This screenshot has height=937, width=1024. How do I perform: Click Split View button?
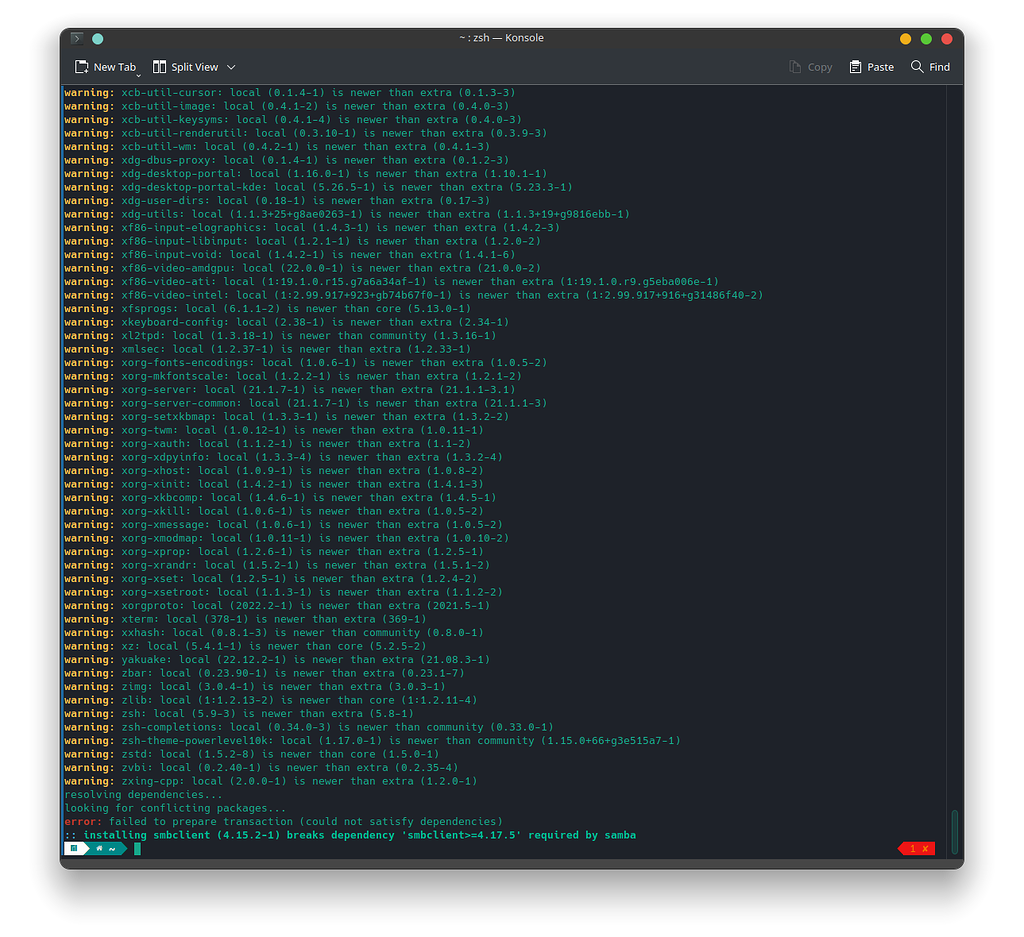[187, 67]
